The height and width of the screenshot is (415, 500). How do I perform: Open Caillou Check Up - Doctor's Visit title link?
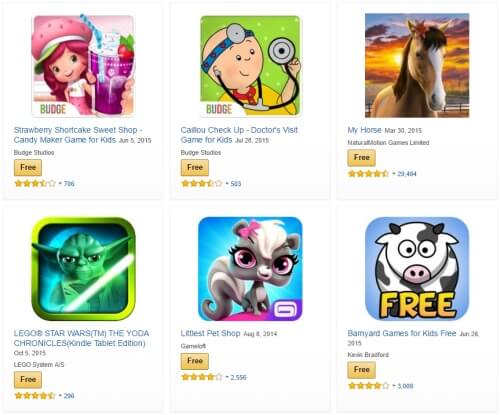click(x=239, y=135)
